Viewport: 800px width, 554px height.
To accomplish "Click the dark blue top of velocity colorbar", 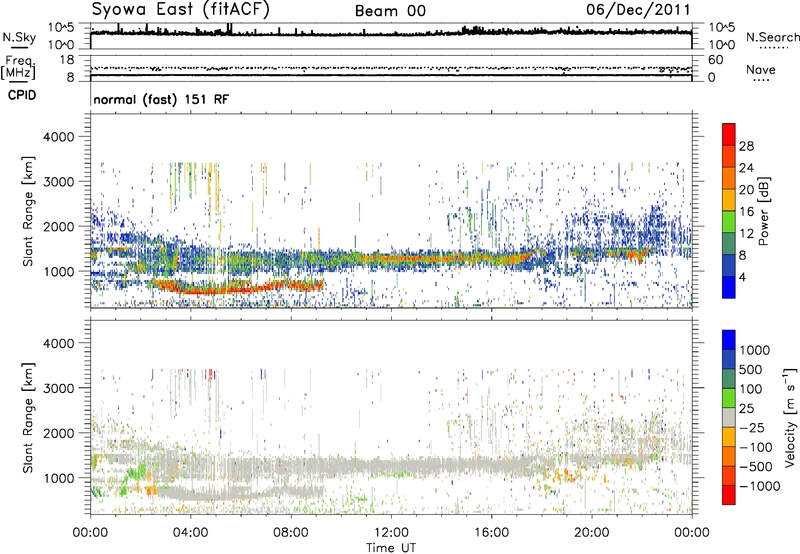I will [729, 340].
